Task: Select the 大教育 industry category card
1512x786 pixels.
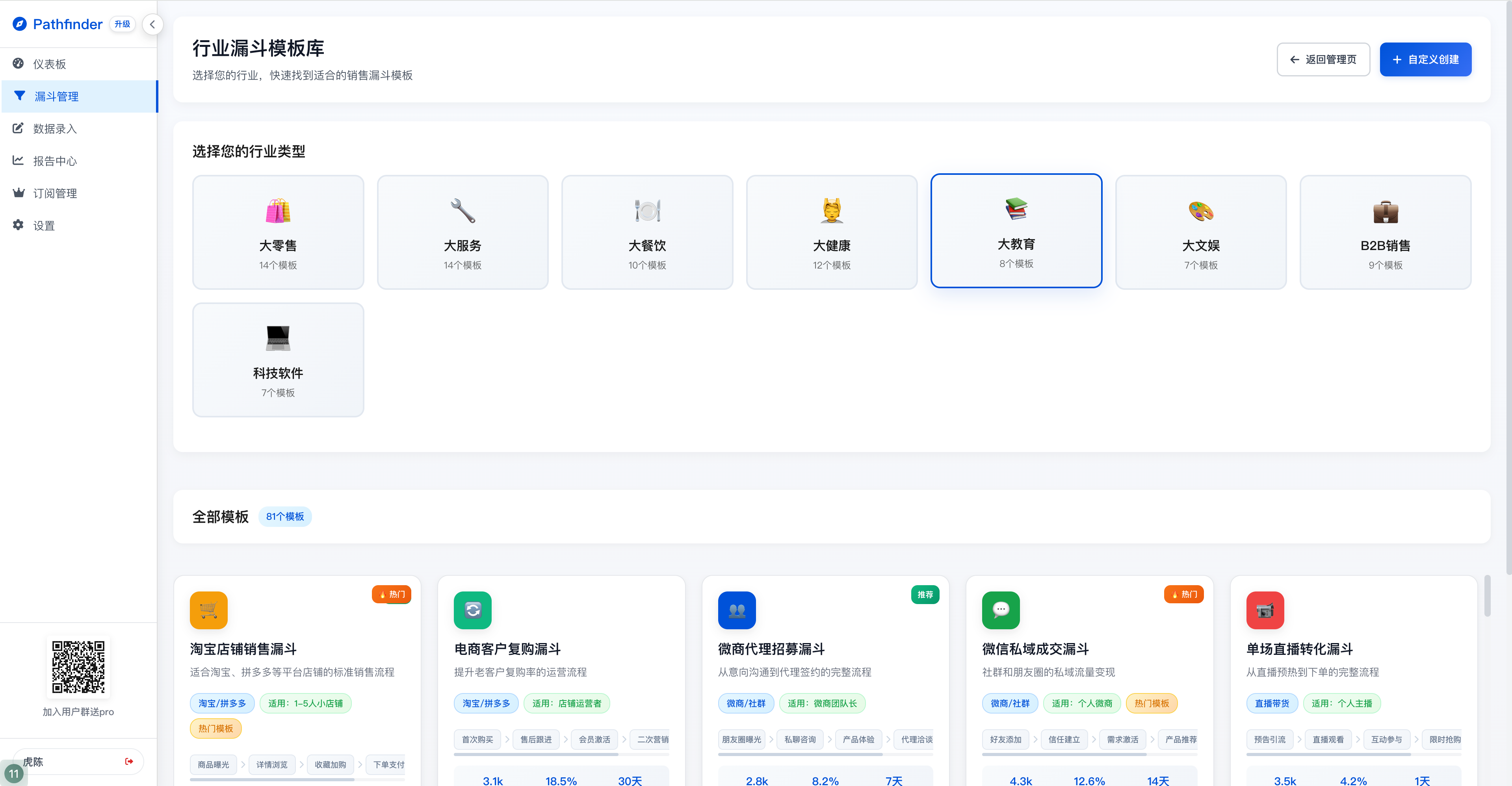Action: click(x=1016, y=231)
